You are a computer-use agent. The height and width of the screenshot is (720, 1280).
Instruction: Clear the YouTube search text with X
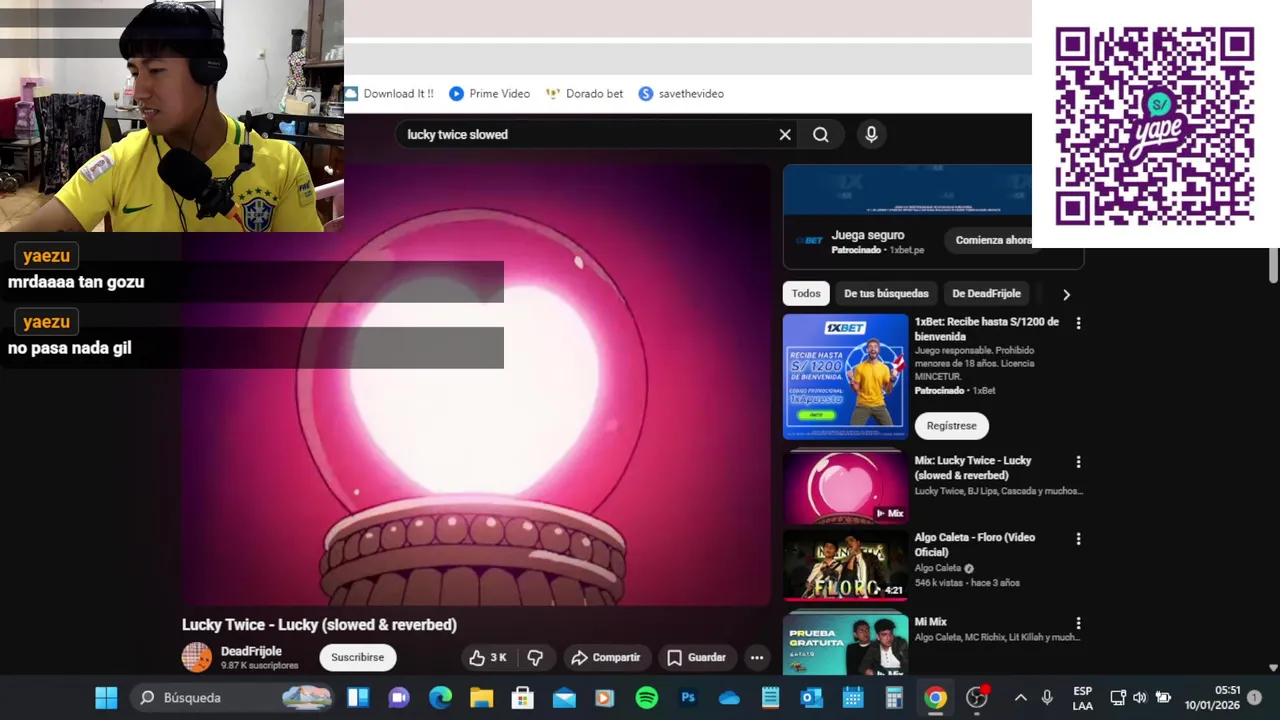click(785, 135)
